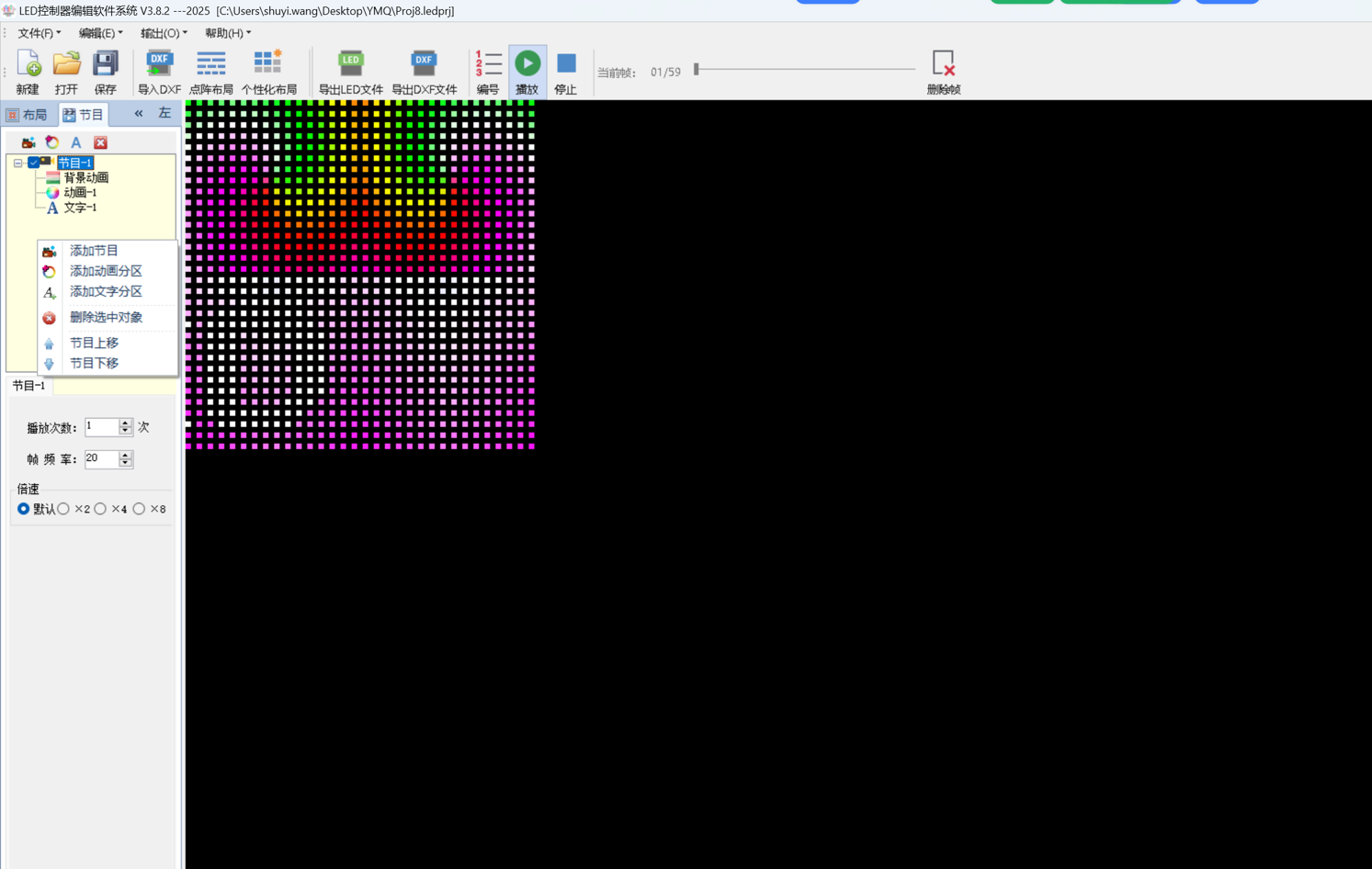Screen dimensions: 1372x869
Task: Select the ×2 speed radio button
Action: (x=64, y=509)
